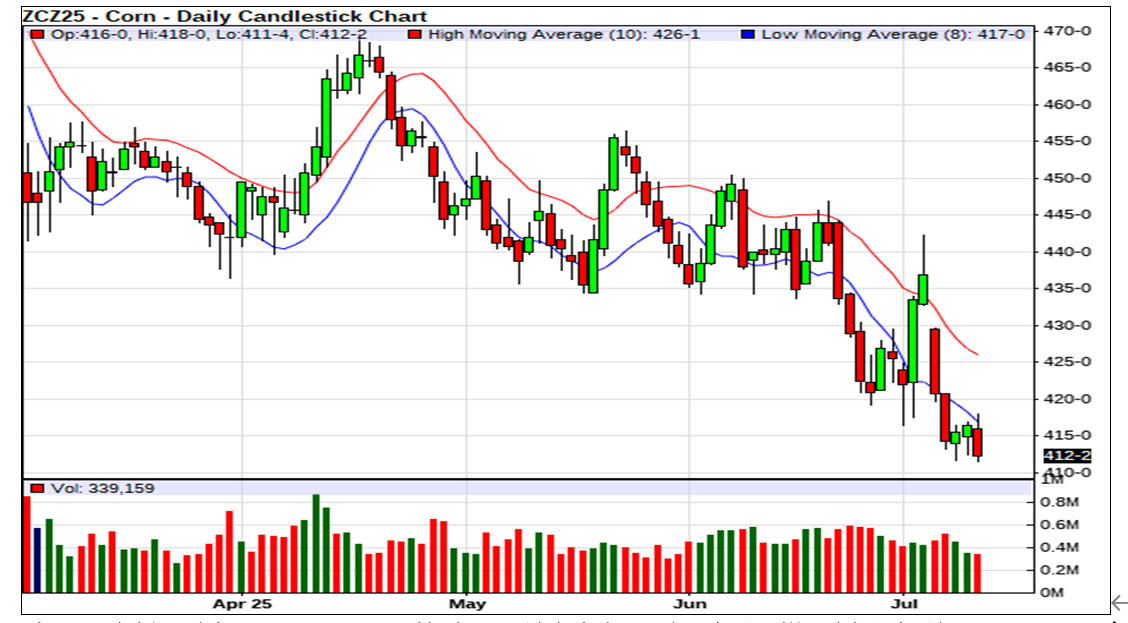The width and height of the screenshot is (1128, 623).
Task: Click the 470-0 price axis label
Action: (x=1065, y=31)
